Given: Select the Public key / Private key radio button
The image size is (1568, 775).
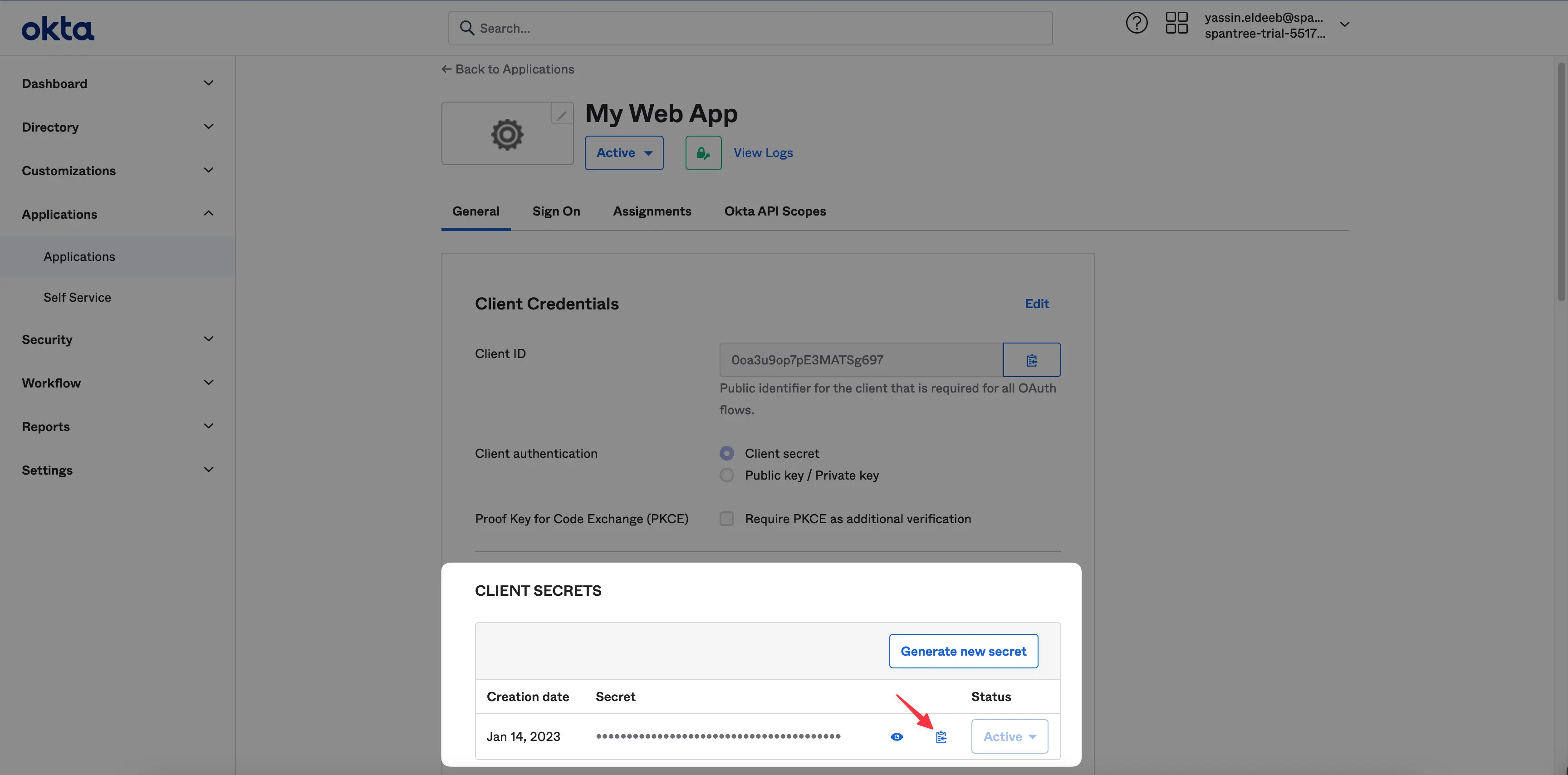Looking at the screenshot, I should click(726, 475).
